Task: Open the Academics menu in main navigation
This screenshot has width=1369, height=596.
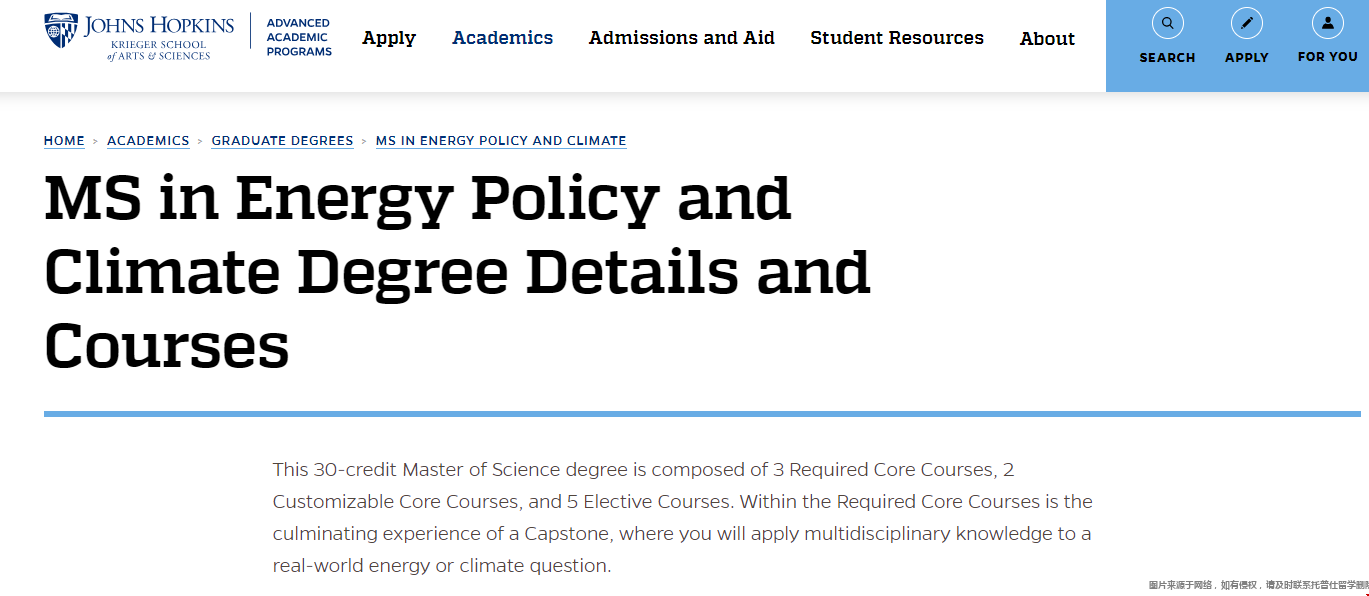Action: [x=502, y=38]
